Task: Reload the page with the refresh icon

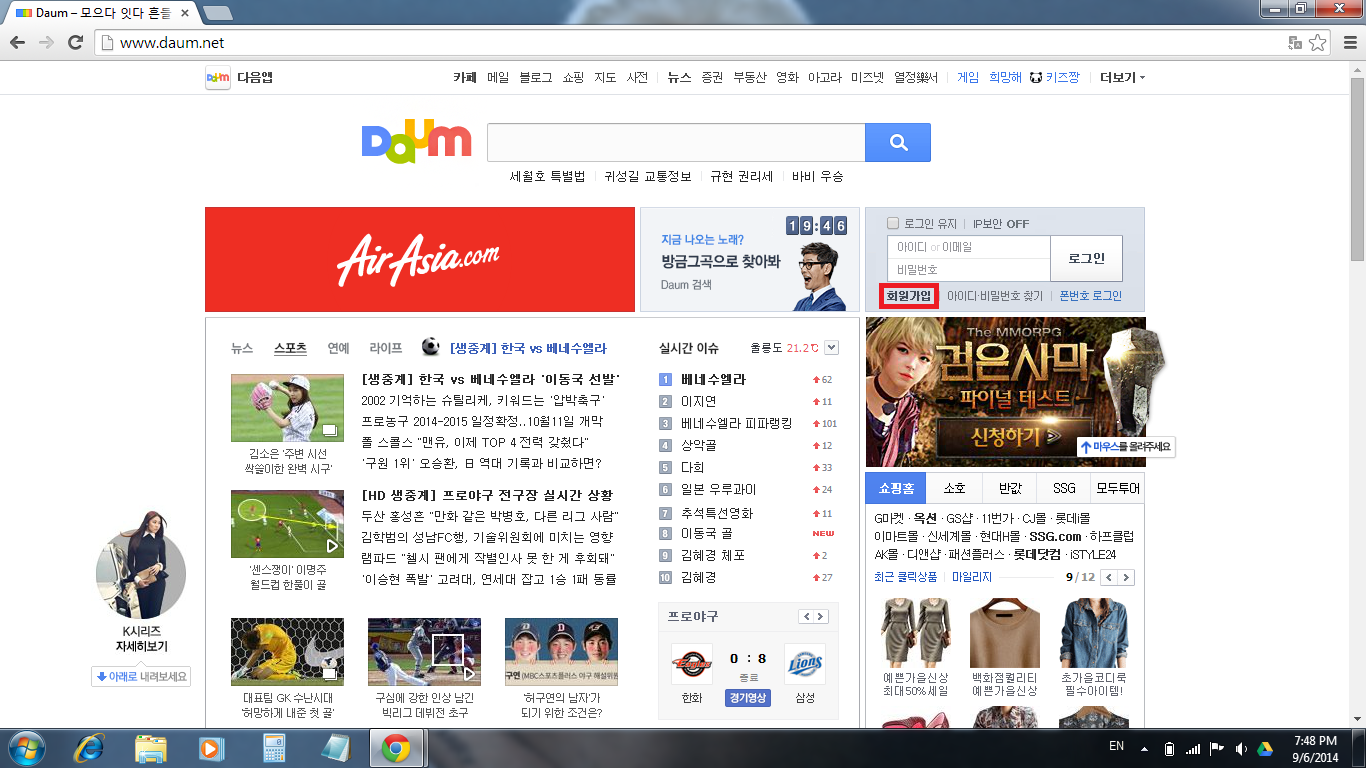Action: coord(75,43)
